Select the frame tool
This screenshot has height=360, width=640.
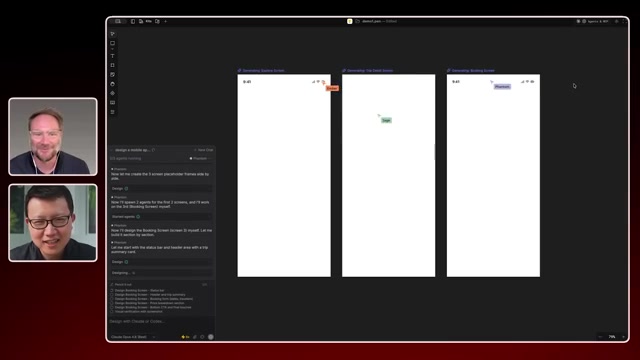pos(113,65)
